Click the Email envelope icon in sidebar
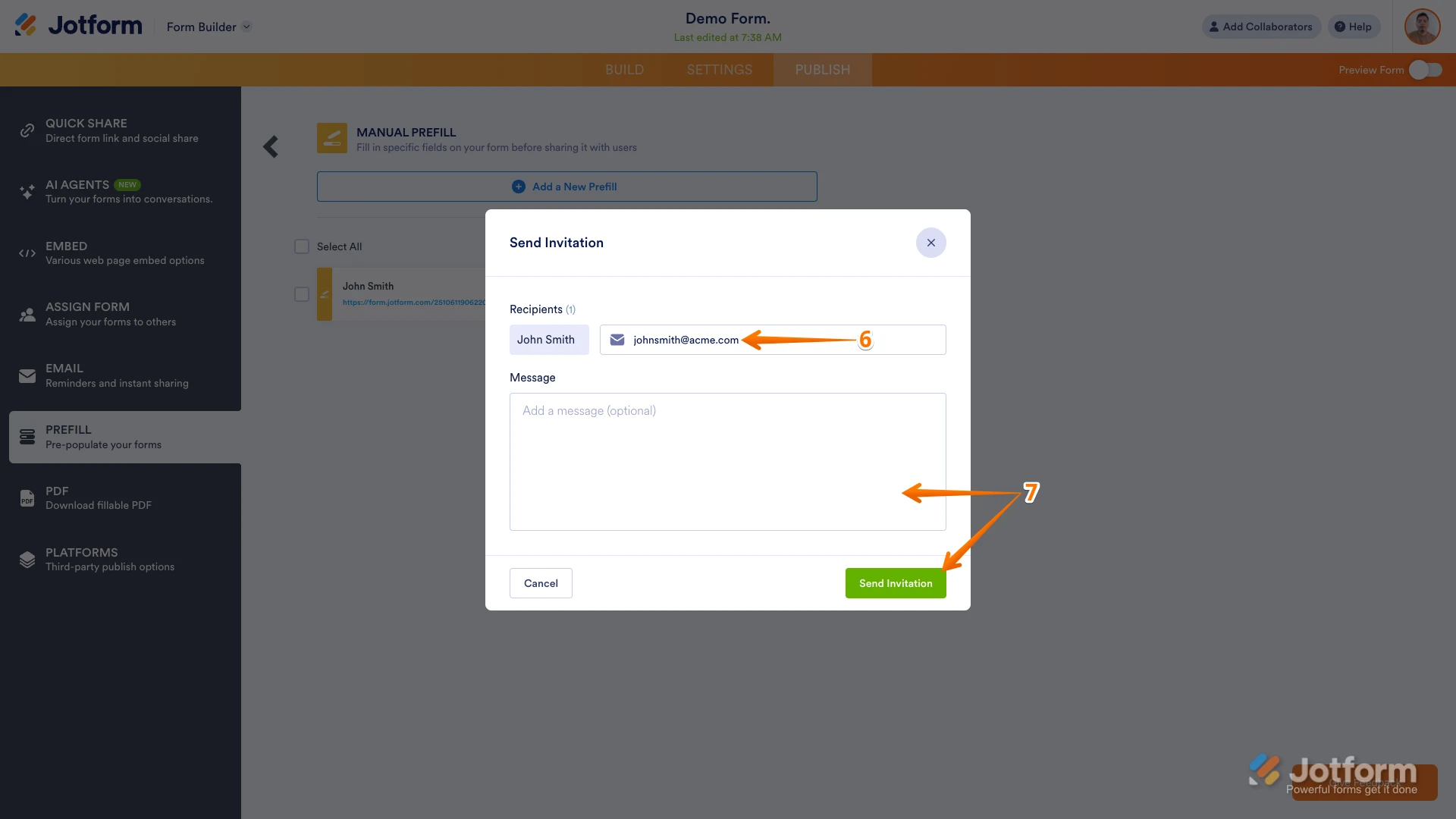Image resolution: width=1456 pixels, height=819 pixels. click(x=27, y=376)
